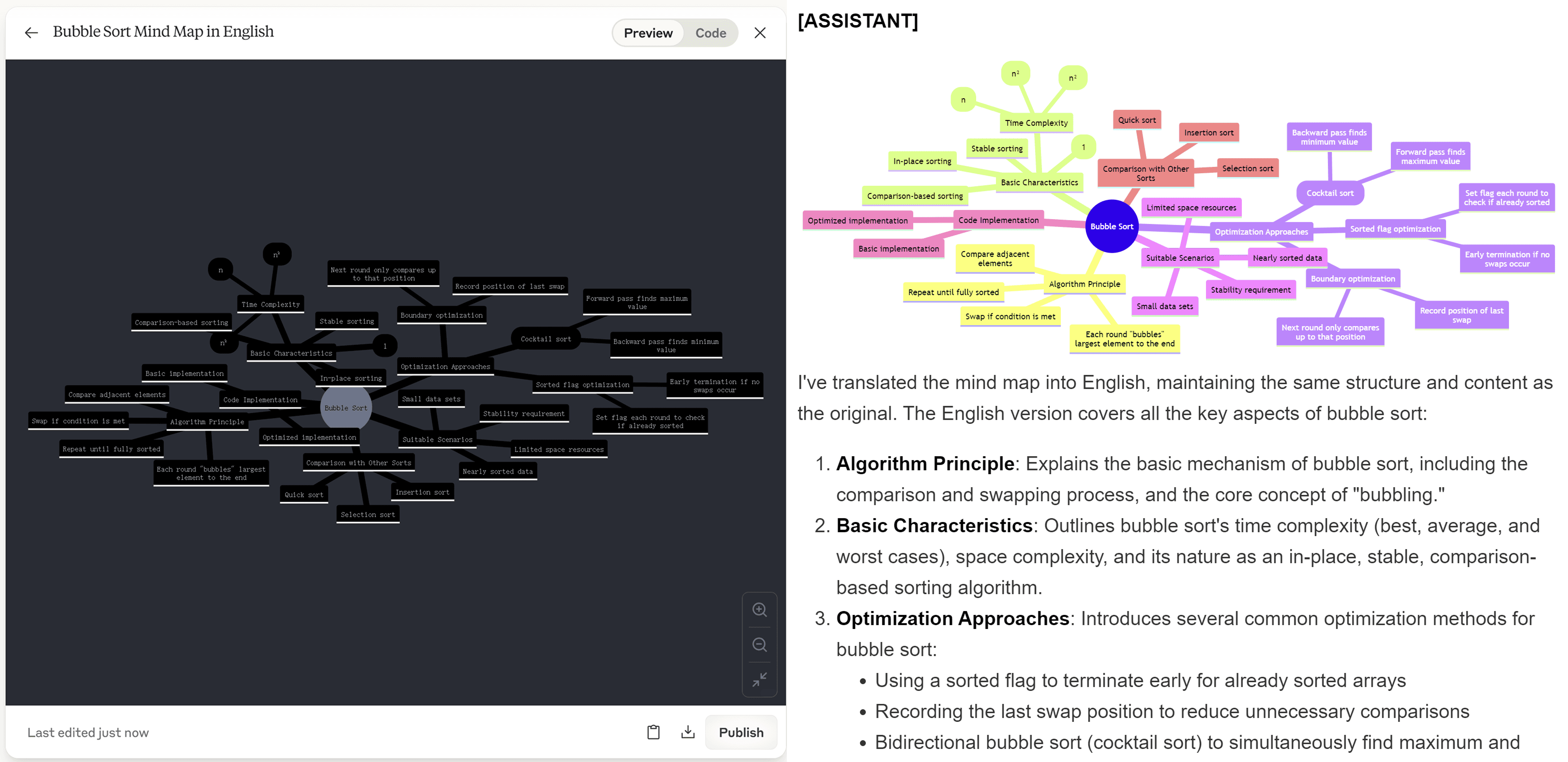Image resolution: width=1568 pixels, height=762 pixels.
Task: Click Swap if condition is met dark node
Action: 78,421
